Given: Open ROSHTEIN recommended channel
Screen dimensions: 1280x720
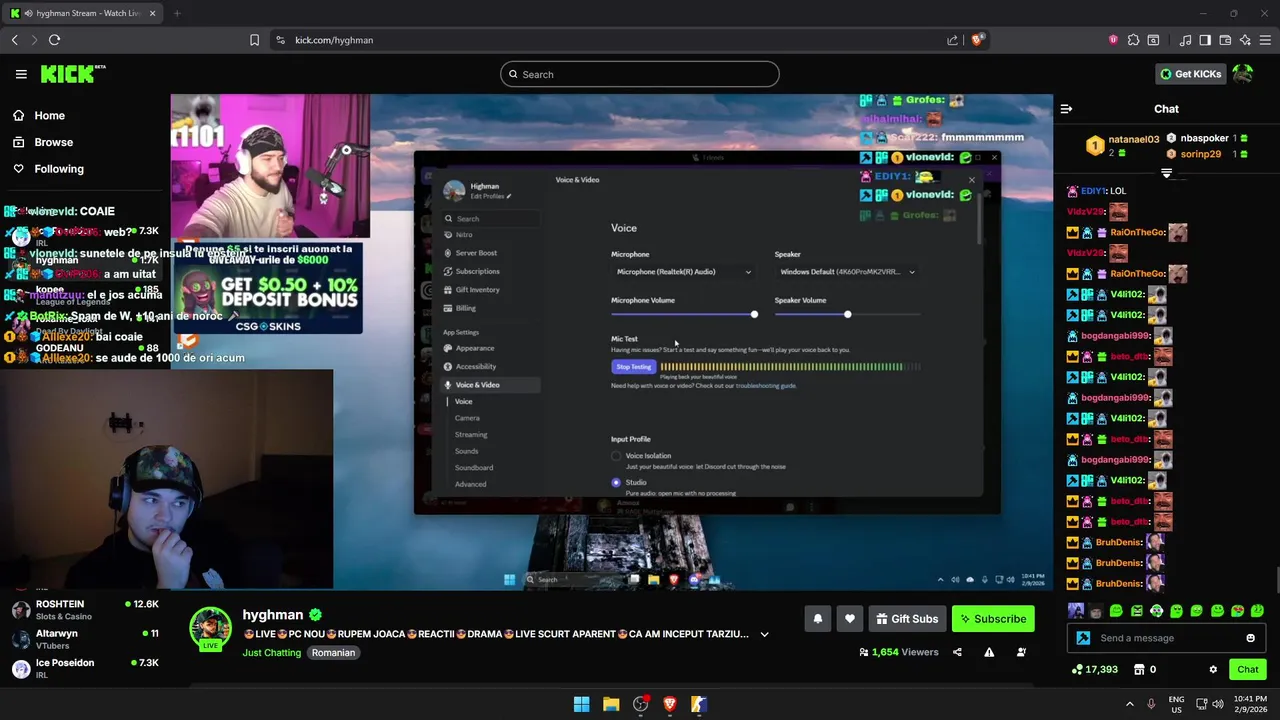Looking at the screenshot, I should (x=85, y=609).
